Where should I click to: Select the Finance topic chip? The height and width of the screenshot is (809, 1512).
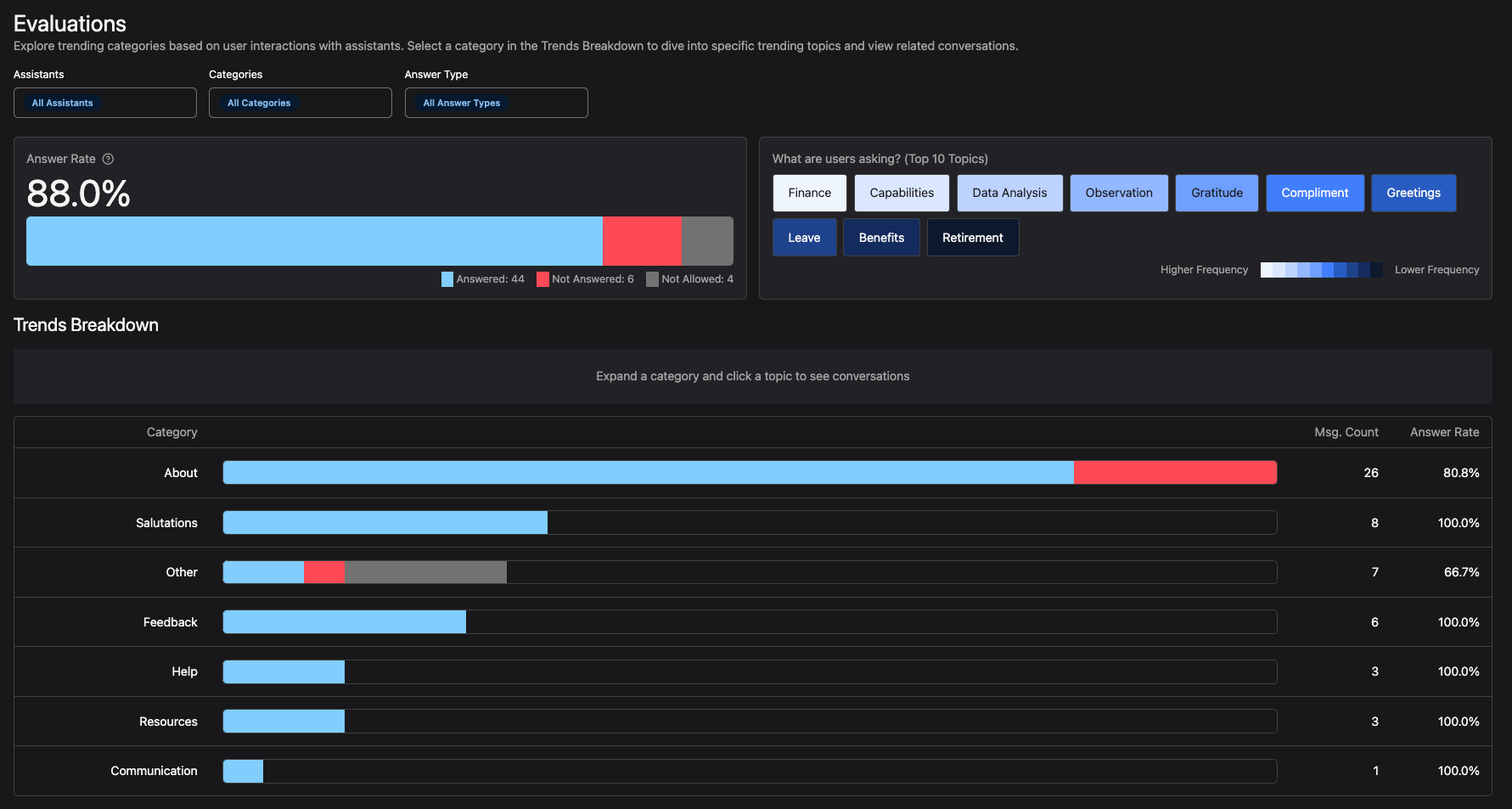point(809,193)
